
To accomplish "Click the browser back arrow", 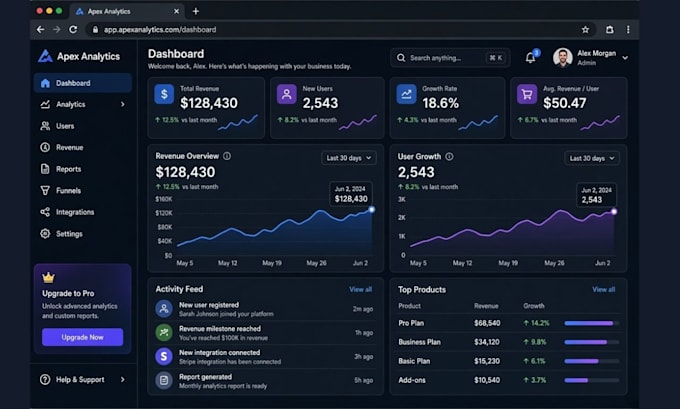I will pyautogui.click(x=40, y=29).
